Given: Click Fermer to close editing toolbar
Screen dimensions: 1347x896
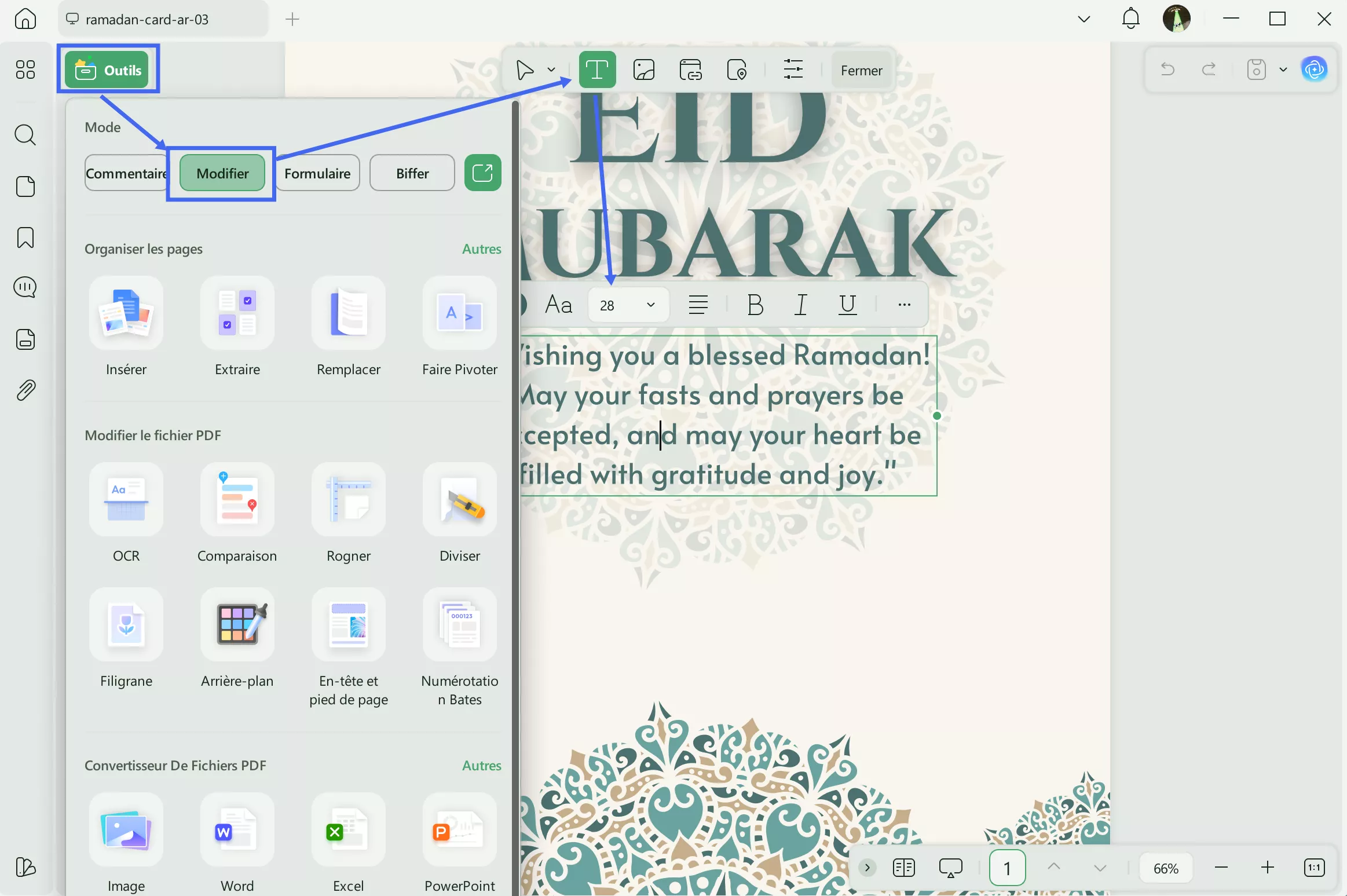Looking at the screenshot, I should 861,70.
